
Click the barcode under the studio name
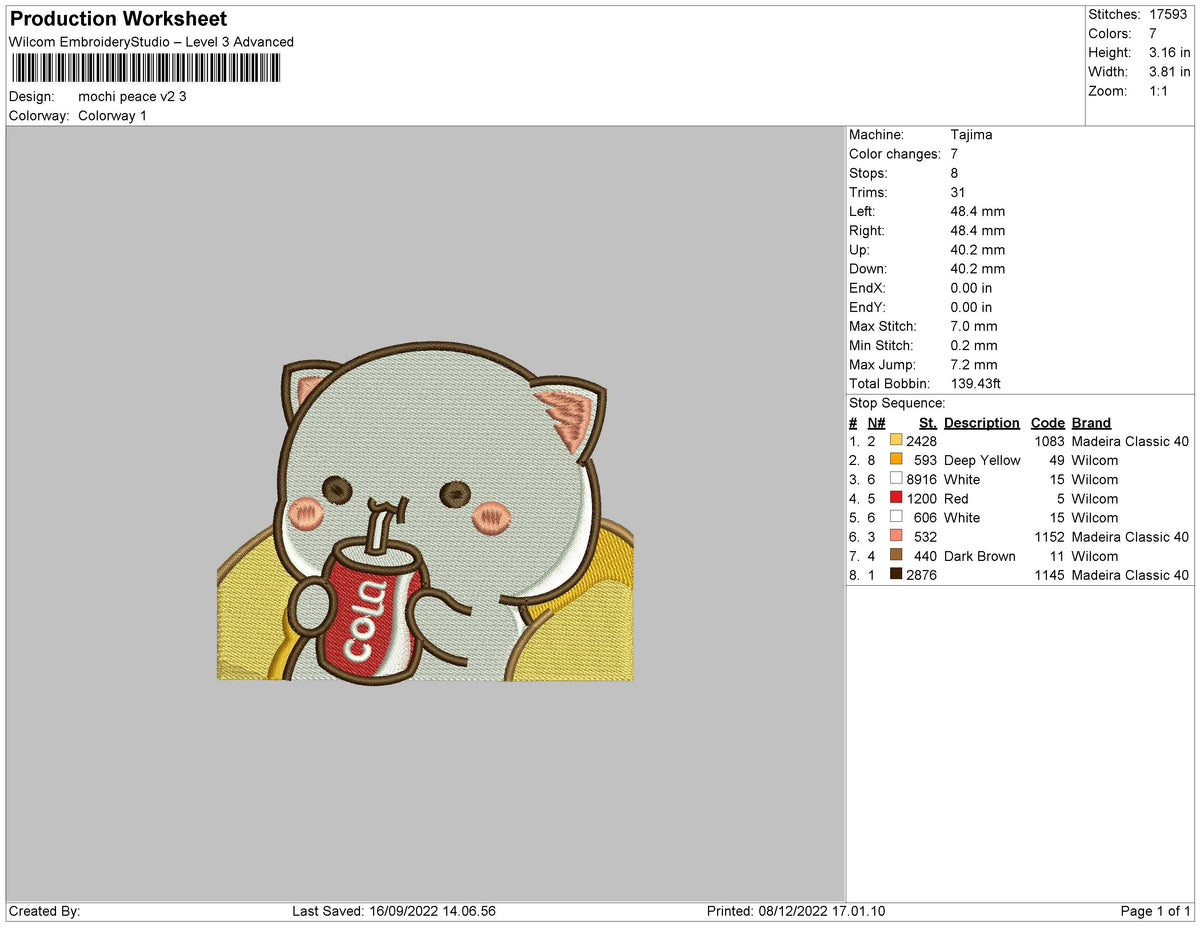coord(145,68)
